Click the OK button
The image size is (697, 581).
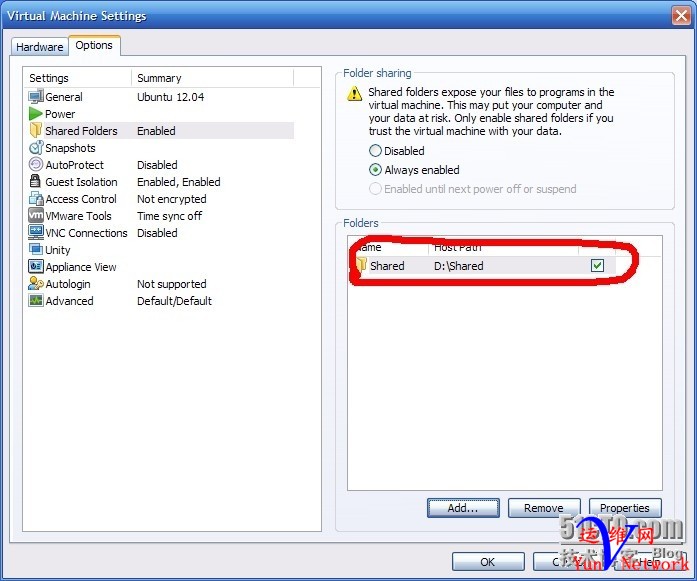coord(488,562)
